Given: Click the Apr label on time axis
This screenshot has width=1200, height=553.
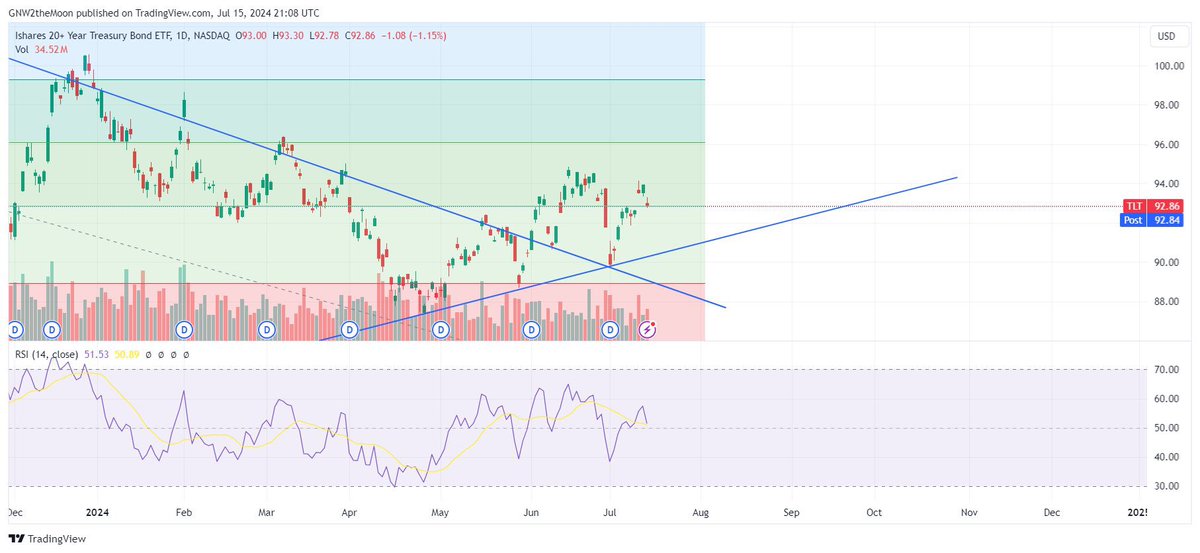Looking at the screenshot, I should coord(350,512).
